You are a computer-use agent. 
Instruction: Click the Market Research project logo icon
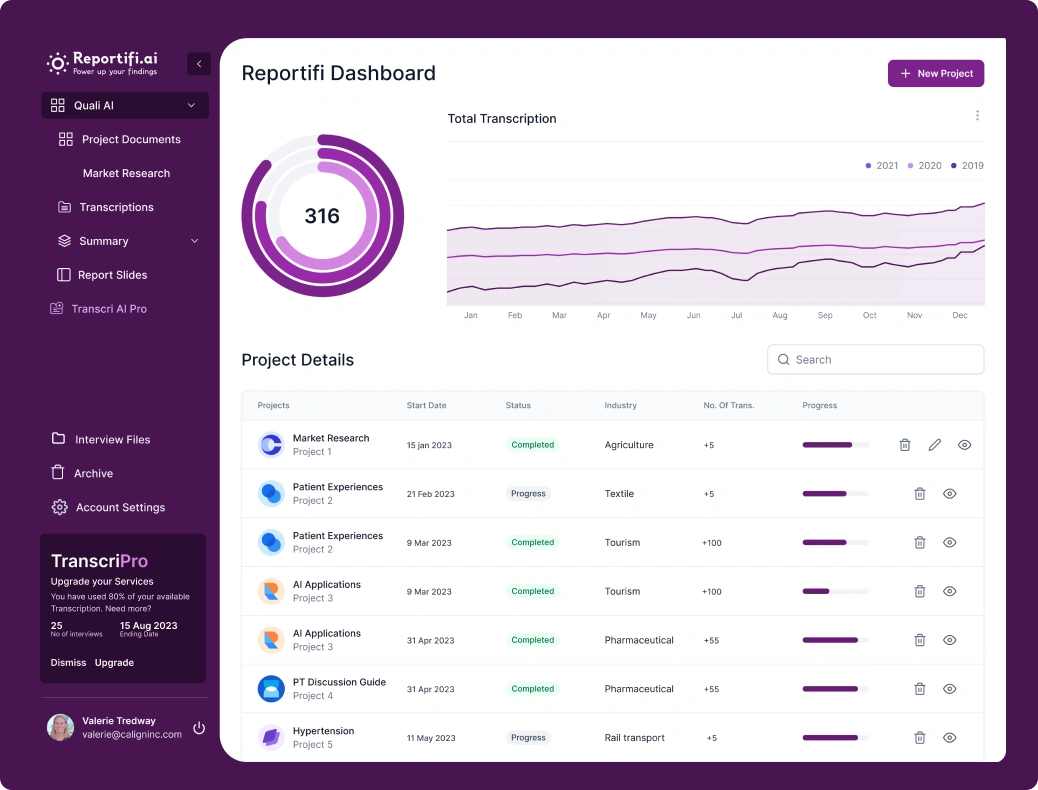click(x=271, y=445)
